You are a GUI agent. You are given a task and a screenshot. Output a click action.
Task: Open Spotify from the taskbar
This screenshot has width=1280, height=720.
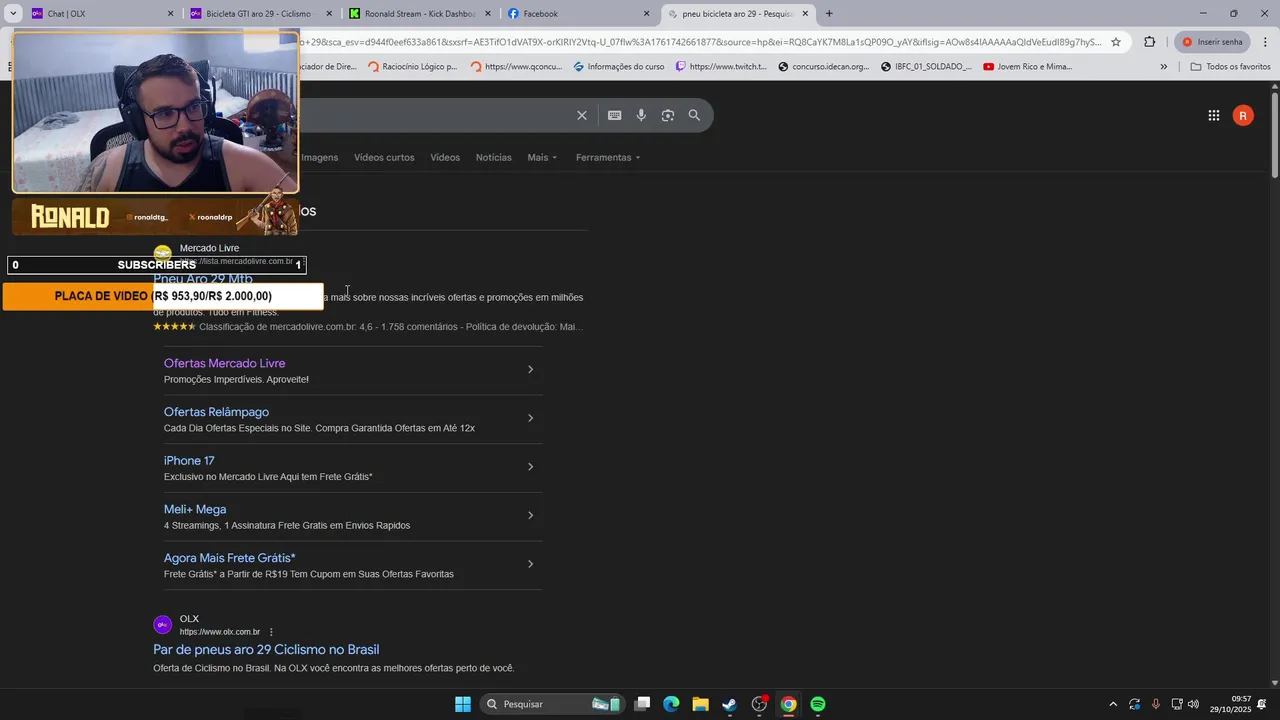pyautogui.click(x=818, y=704)
